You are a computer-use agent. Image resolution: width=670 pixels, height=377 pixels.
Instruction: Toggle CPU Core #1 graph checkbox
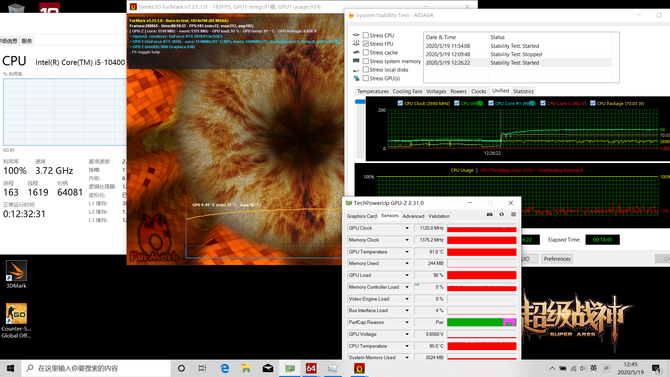pos(491,103)
